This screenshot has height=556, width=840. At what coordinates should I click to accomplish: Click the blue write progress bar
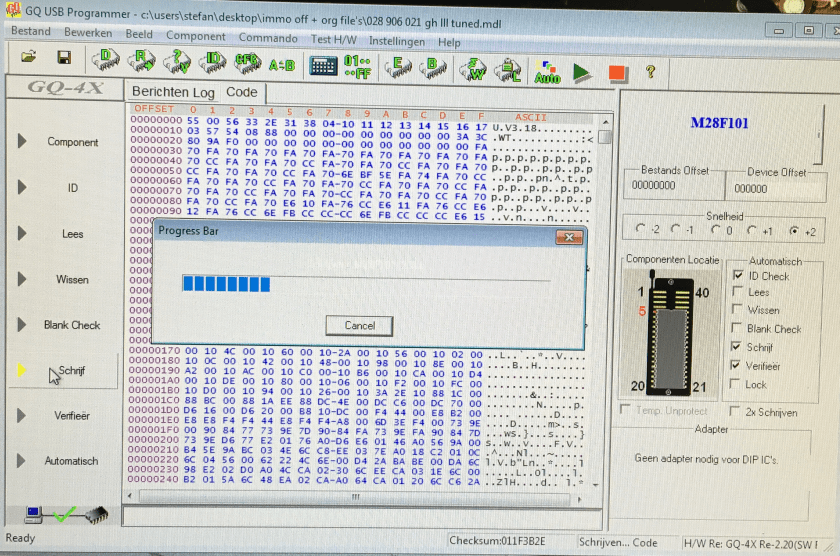pos(227,284)
